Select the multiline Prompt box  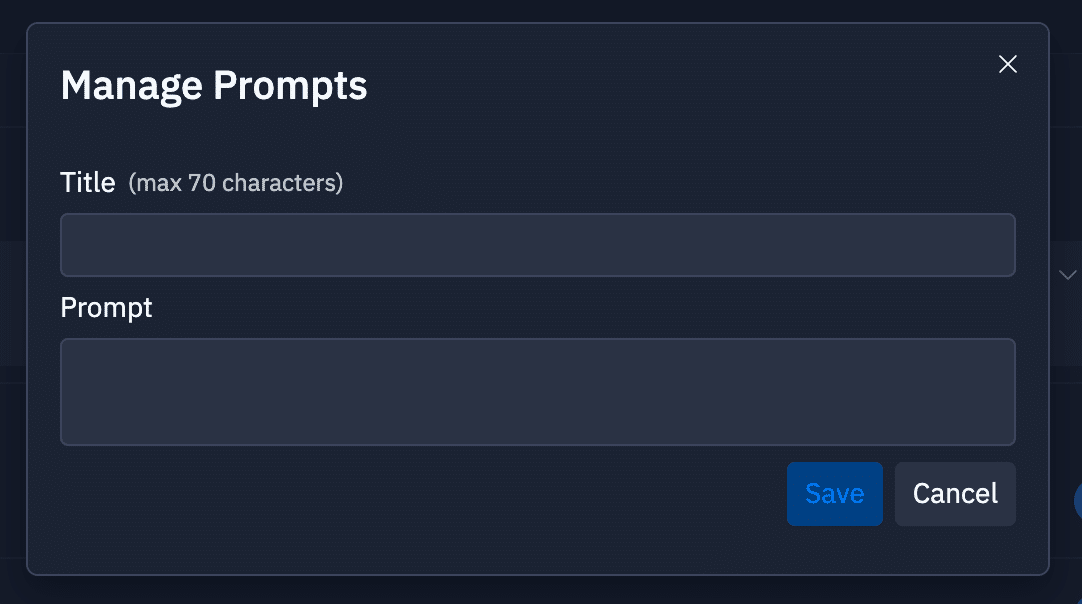click(537, 391)
